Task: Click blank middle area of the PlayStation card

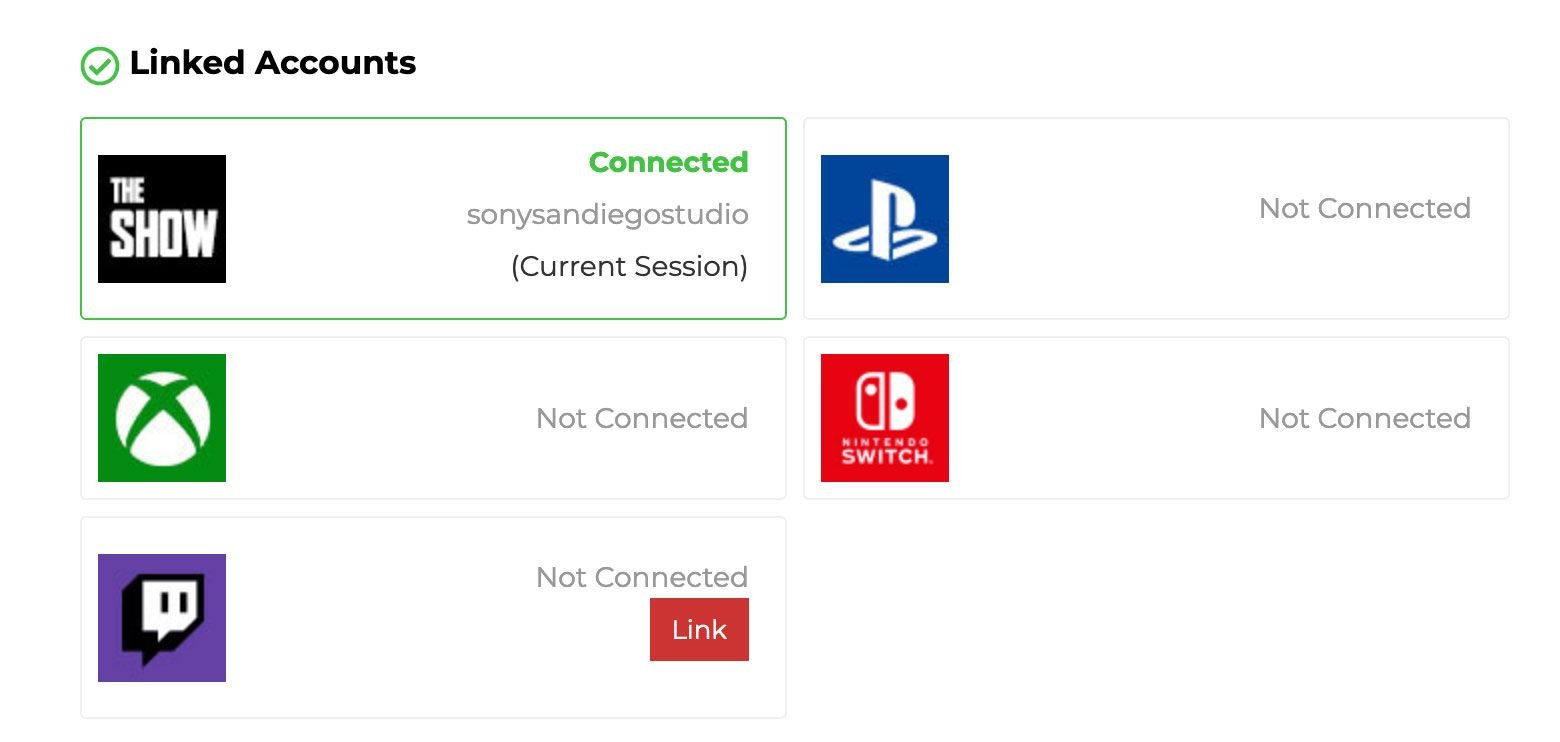Action: 1100,219
